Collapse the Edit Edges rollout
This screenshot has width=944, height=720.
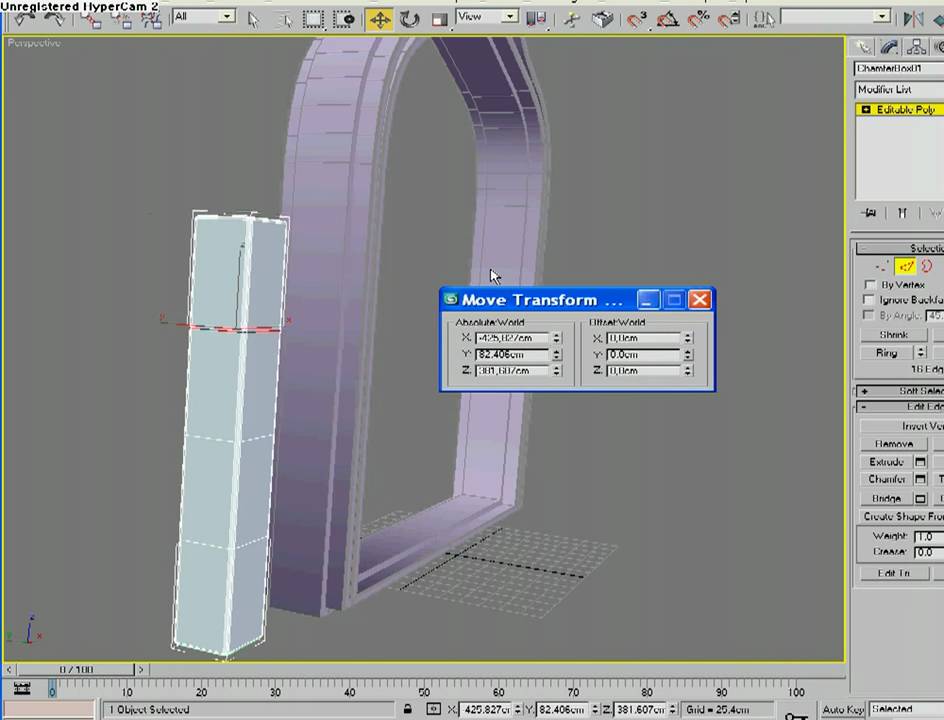(x=900, y=407)
